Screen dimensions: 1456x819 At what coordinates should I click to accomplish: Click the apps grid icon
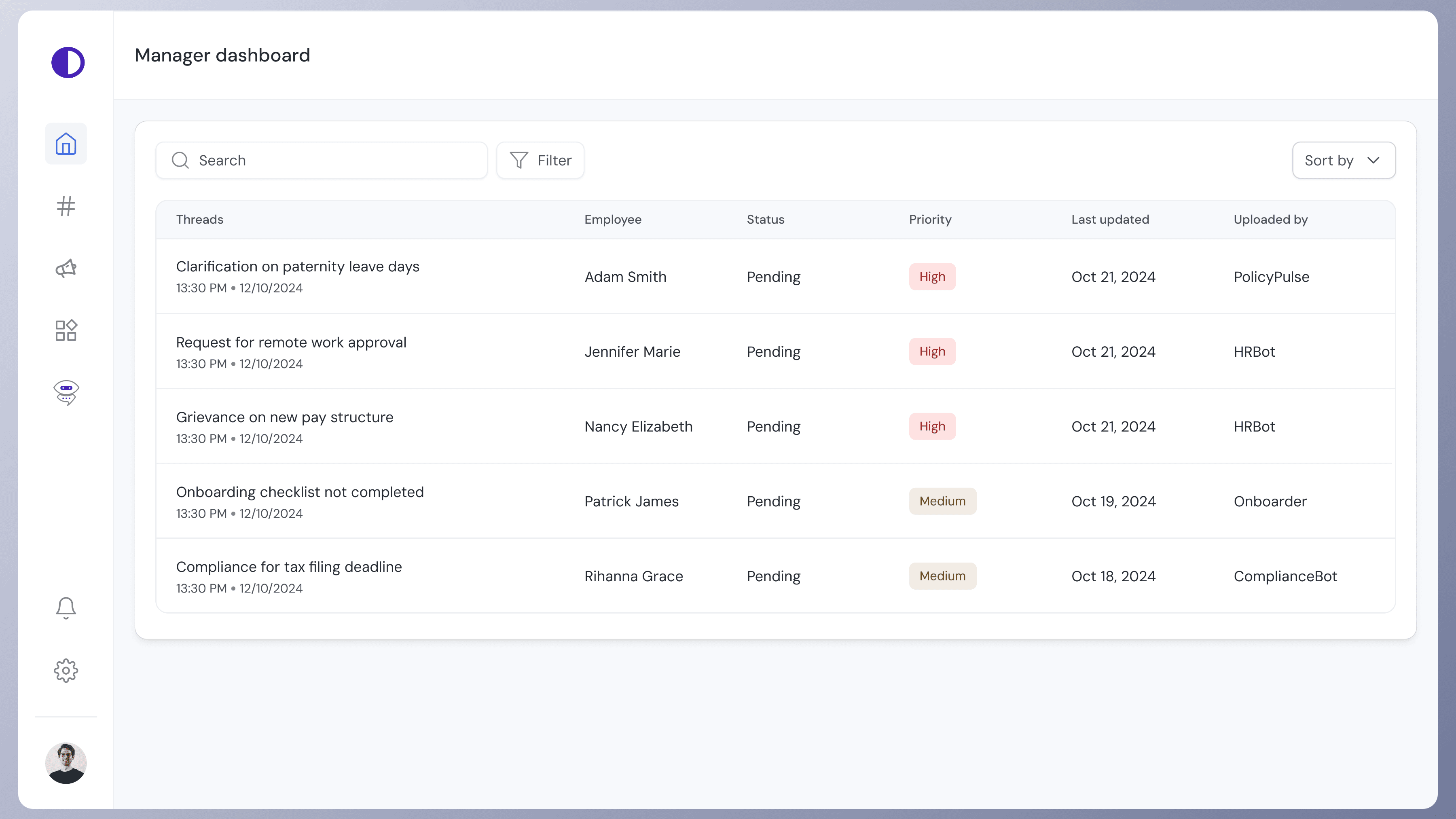point(66,331)
